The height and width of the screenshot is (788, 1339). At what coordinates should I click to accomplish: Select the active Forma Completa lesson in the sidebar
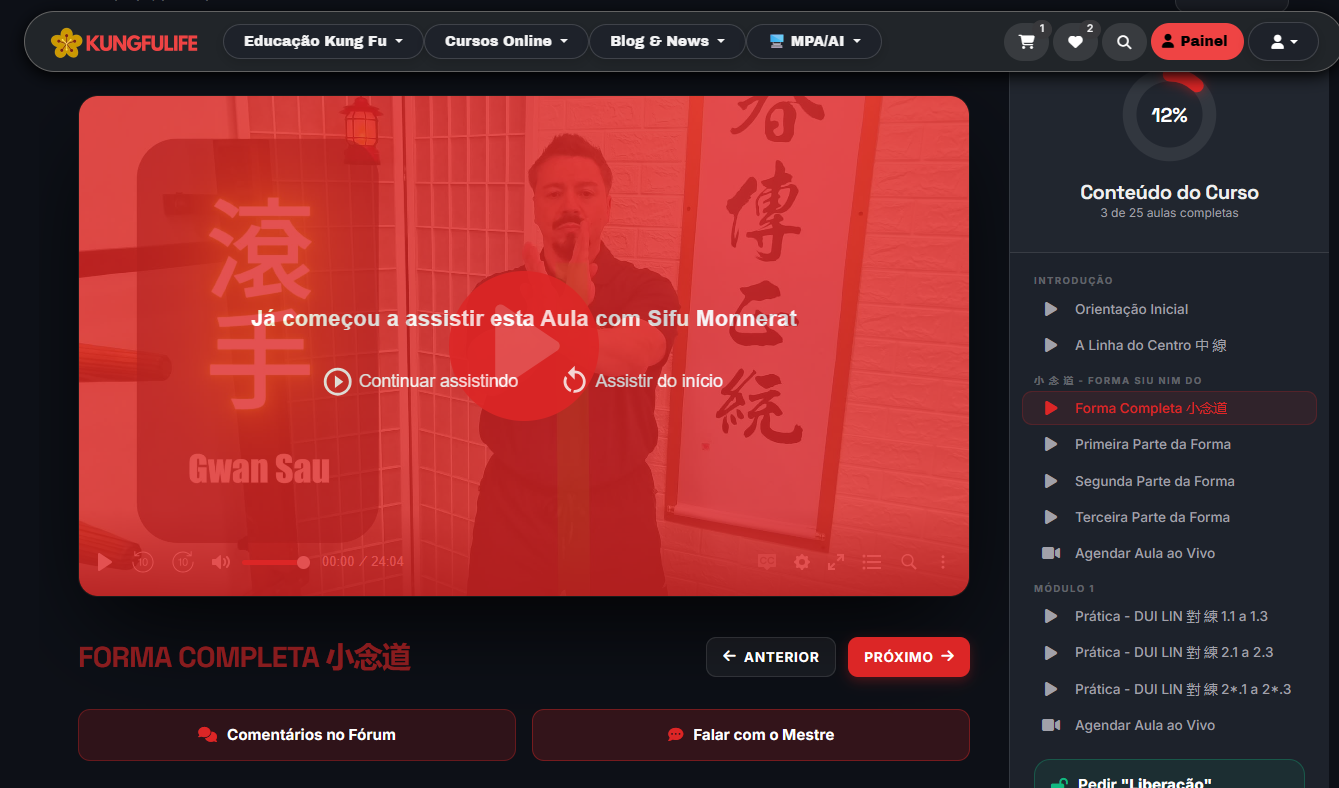(x=1169, y=408)
